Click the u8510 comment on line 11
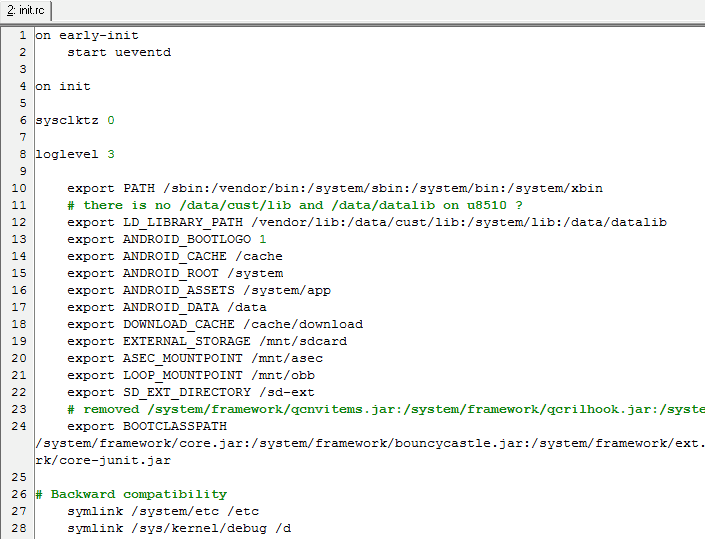The image size is (705, 539). point(295,205)
